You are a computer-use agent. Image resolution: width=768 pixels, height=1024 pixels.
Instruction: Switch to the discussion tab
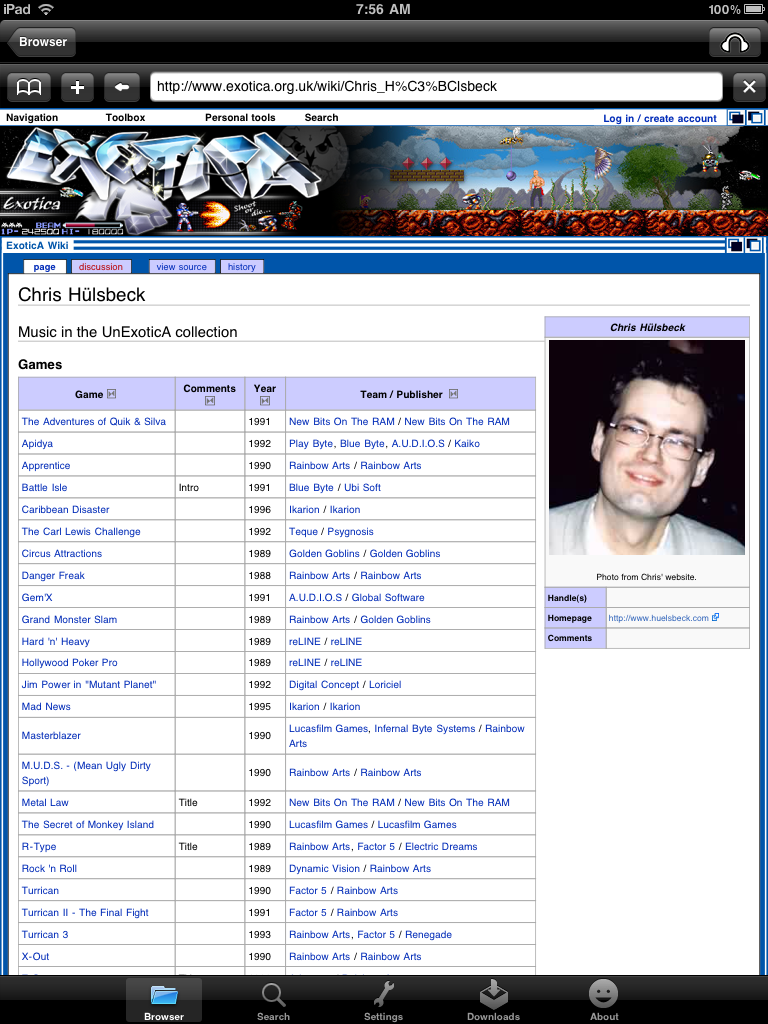[x=101, y=266]
